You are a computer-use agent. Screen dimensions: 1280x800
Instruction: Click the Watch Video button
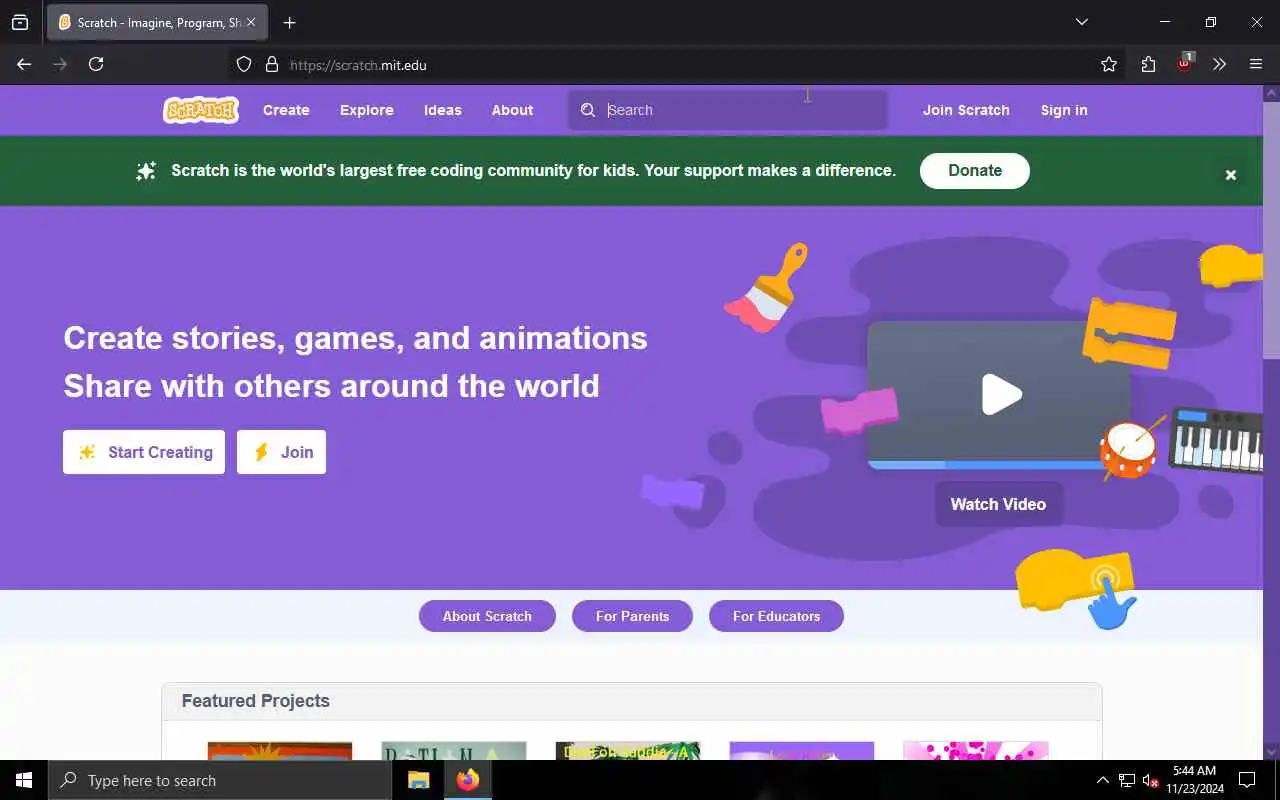tap(998, 504)
